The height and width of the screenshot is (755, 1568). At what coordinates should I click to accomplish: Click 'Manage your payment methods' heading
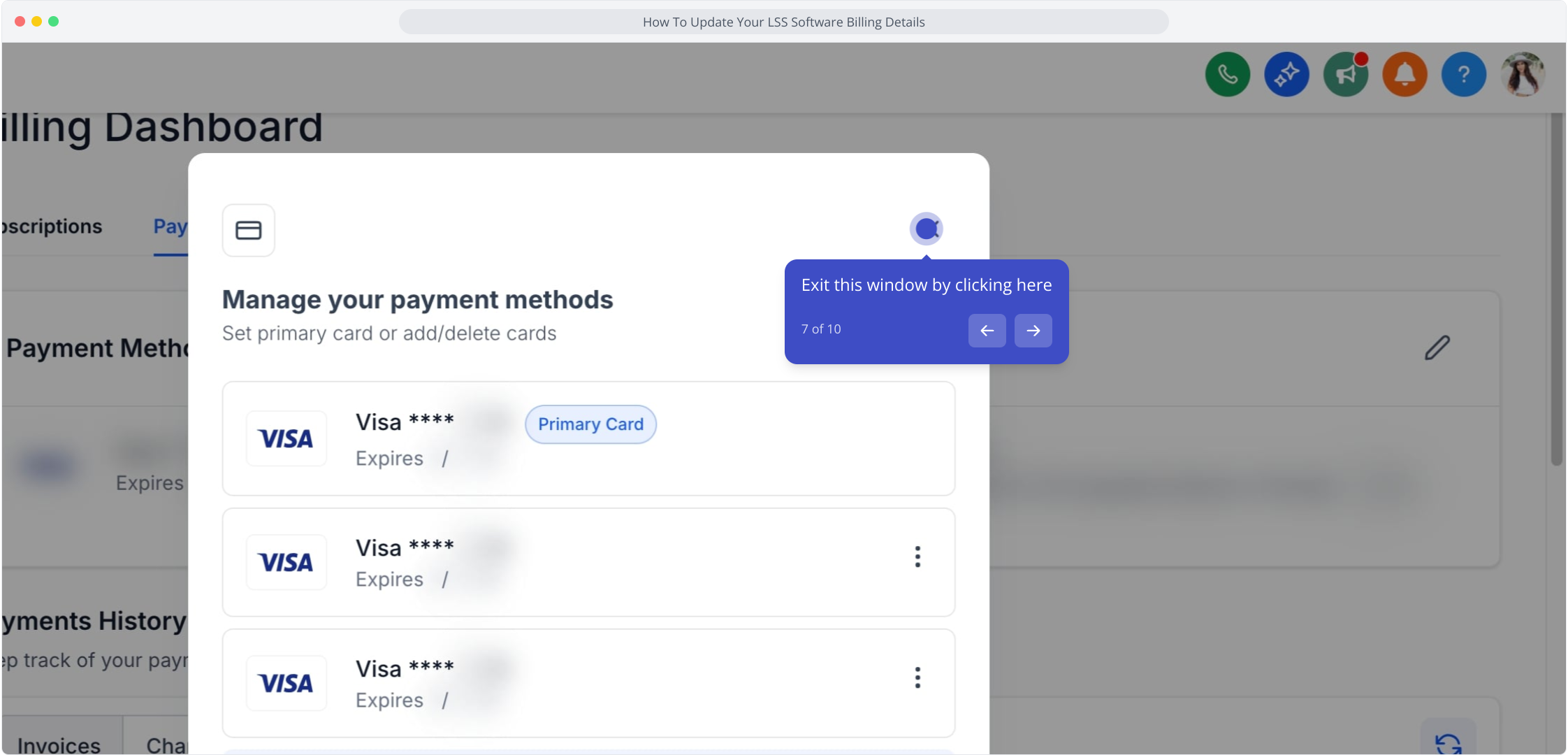coord(418,299)
